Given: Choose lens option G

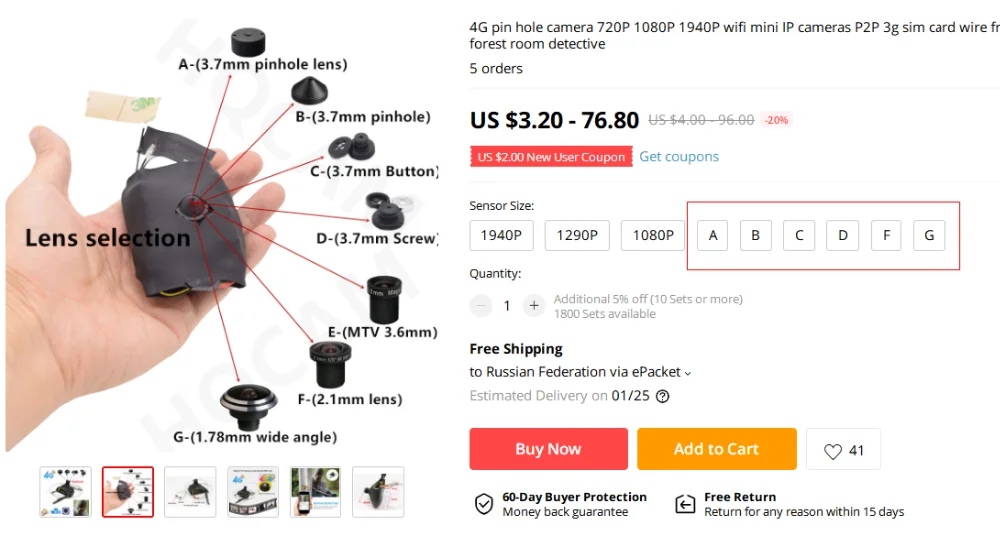Looking at the screenshot, I should pyautogui.click(x=929, y=235).
